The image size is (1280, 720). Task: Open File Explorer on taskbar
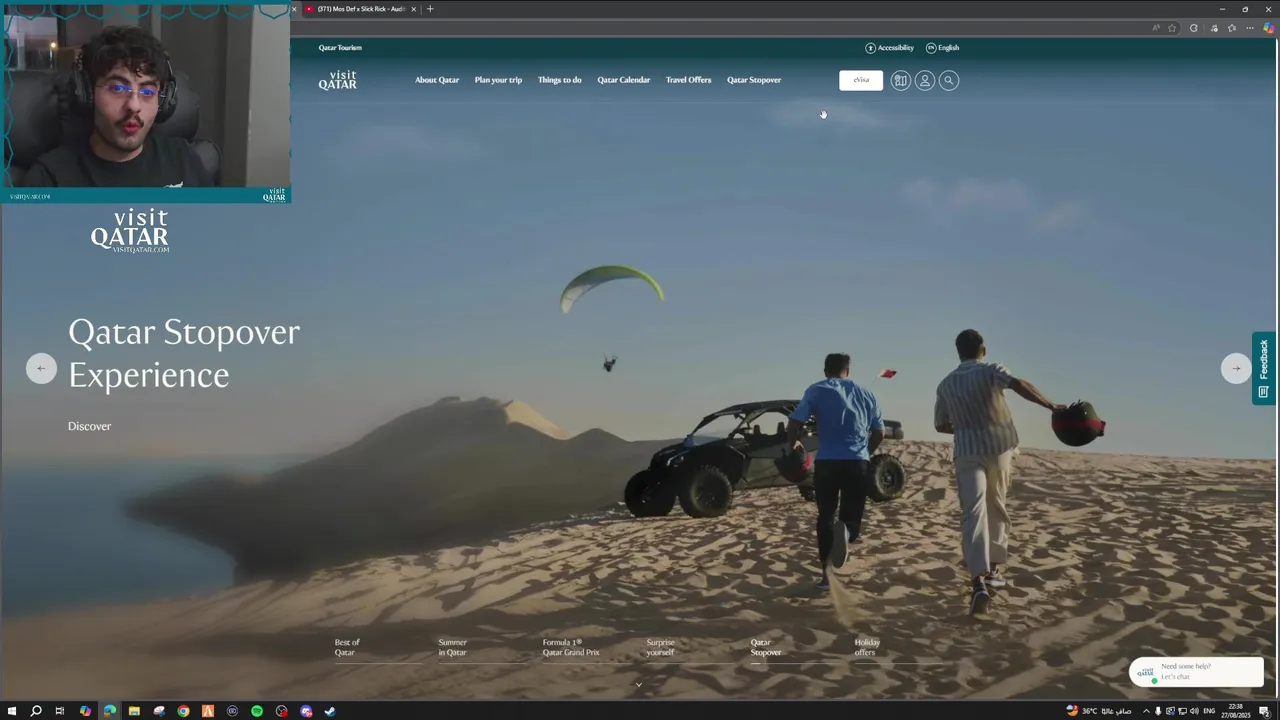coord(134,711)
